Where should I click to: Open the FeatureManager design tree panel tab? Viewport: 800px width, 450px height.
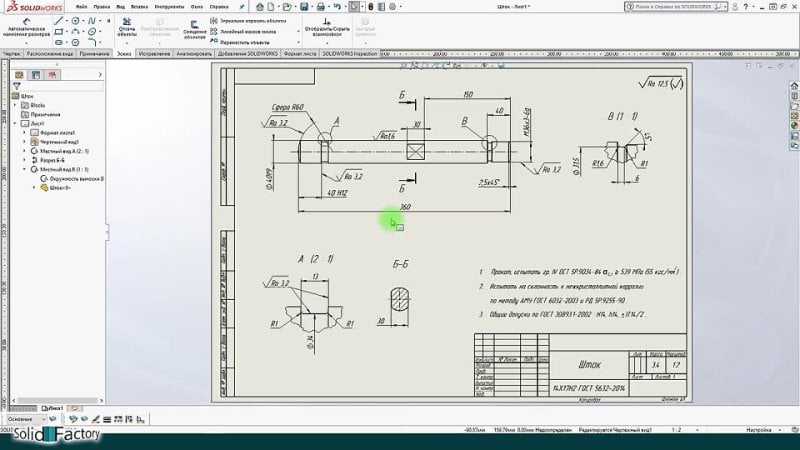click(21, 74)
